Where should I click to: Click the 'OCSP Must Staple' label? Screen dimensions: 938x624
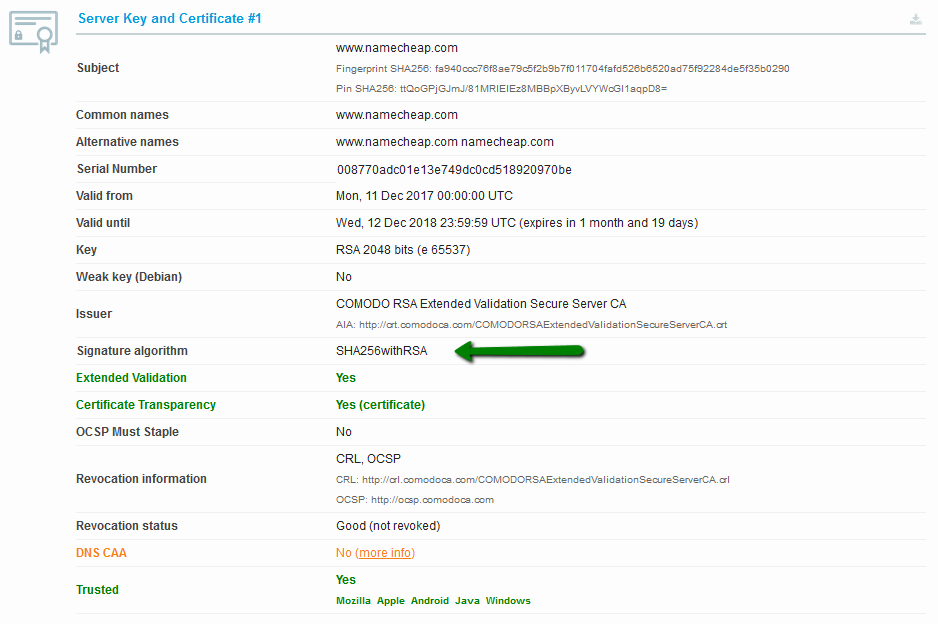(x=127, y=431)
